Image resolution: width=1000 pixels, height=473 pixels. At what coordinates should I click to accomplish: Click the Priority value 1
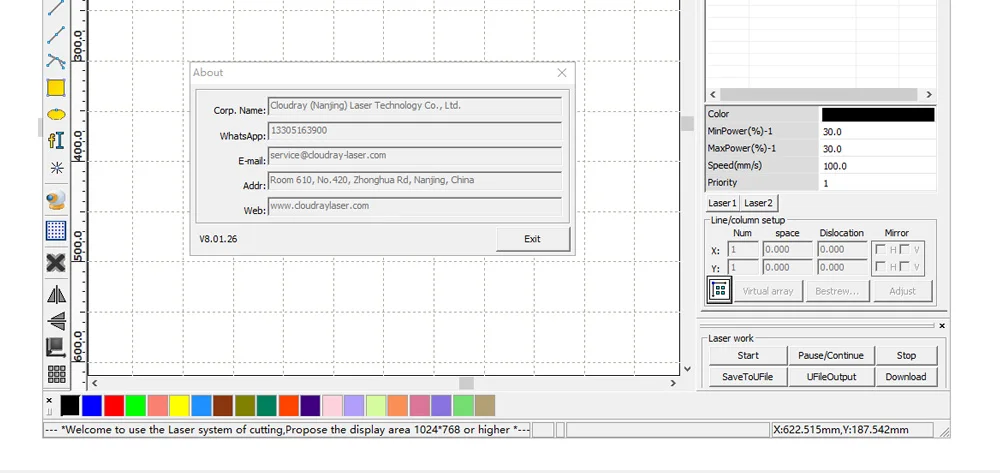[878, 183]
